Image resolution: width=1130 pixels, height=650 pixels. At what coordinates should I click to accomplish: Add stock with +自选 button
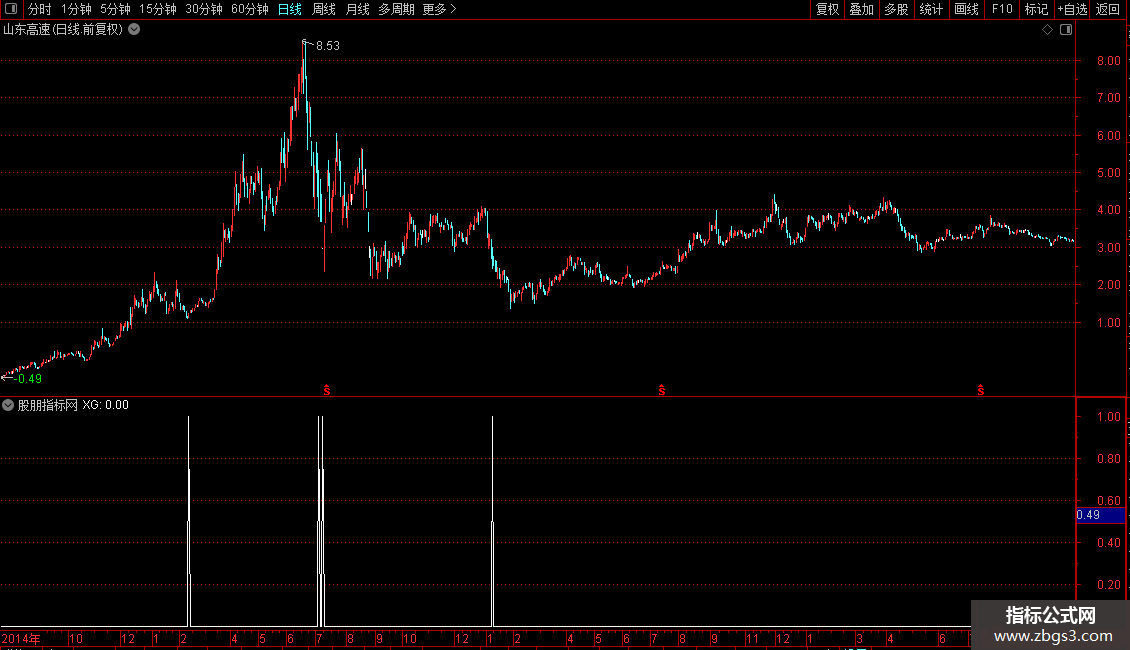coord(1072,9)
